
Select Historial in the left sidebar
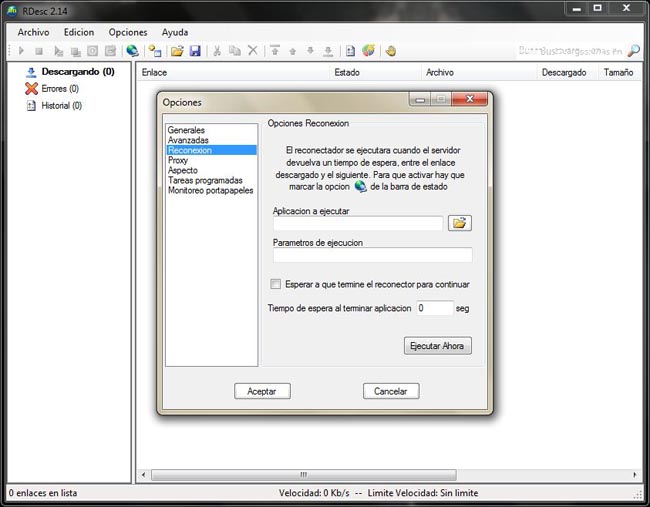coord(61,105)
